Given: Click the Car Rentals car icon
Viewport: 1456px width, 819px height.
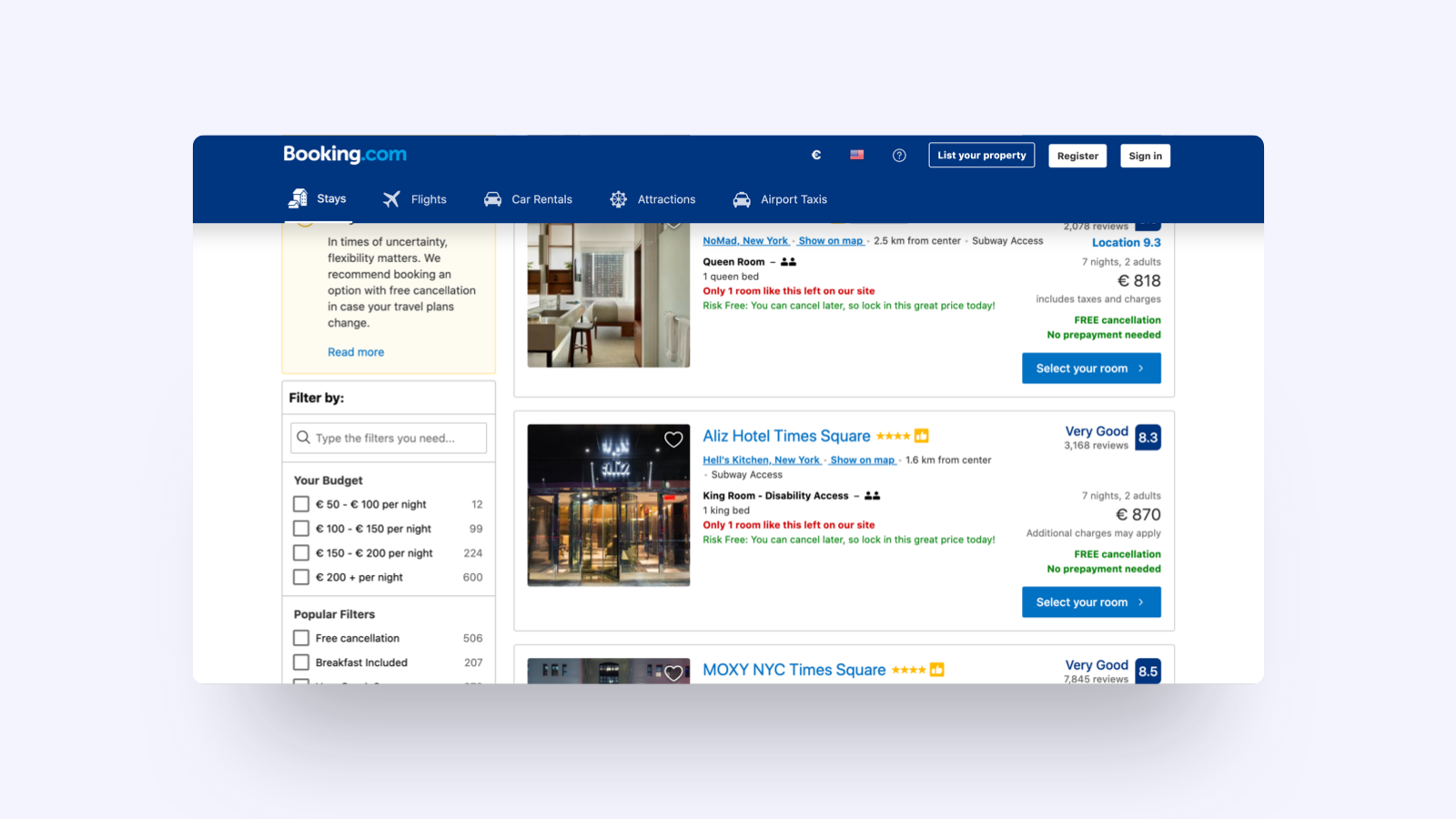Looking at the screenshot, I should tap(492, 199).
